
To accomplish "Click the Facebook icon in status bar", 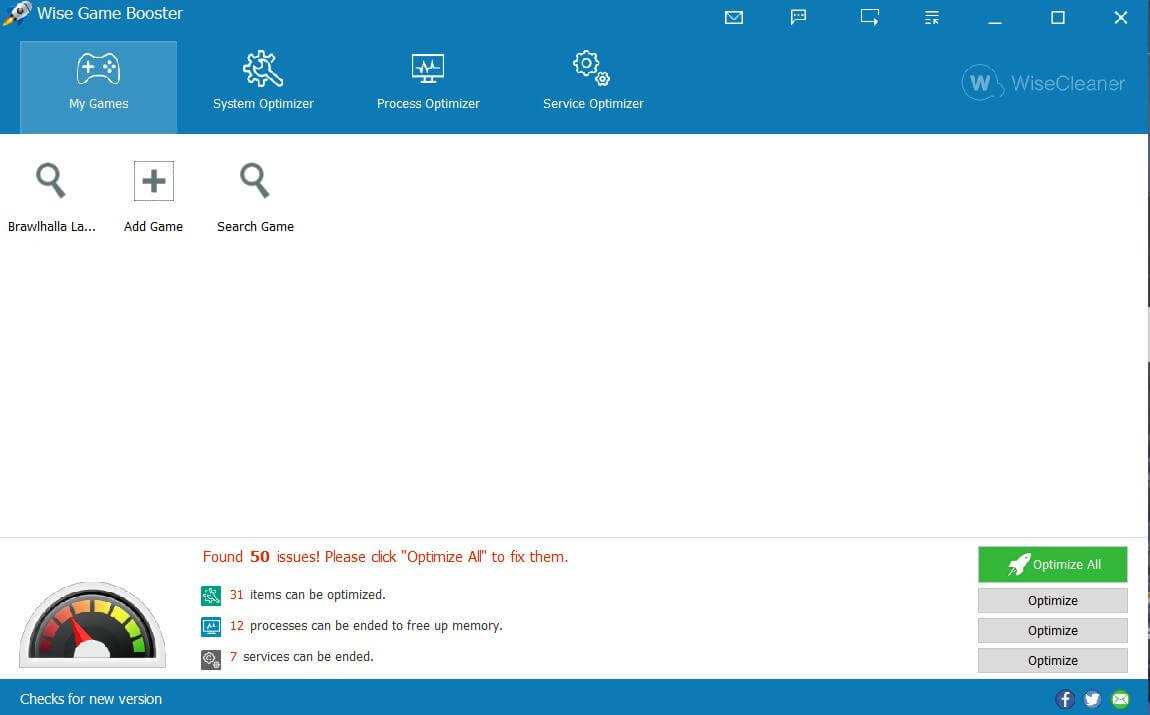I will pos(1065,699).
